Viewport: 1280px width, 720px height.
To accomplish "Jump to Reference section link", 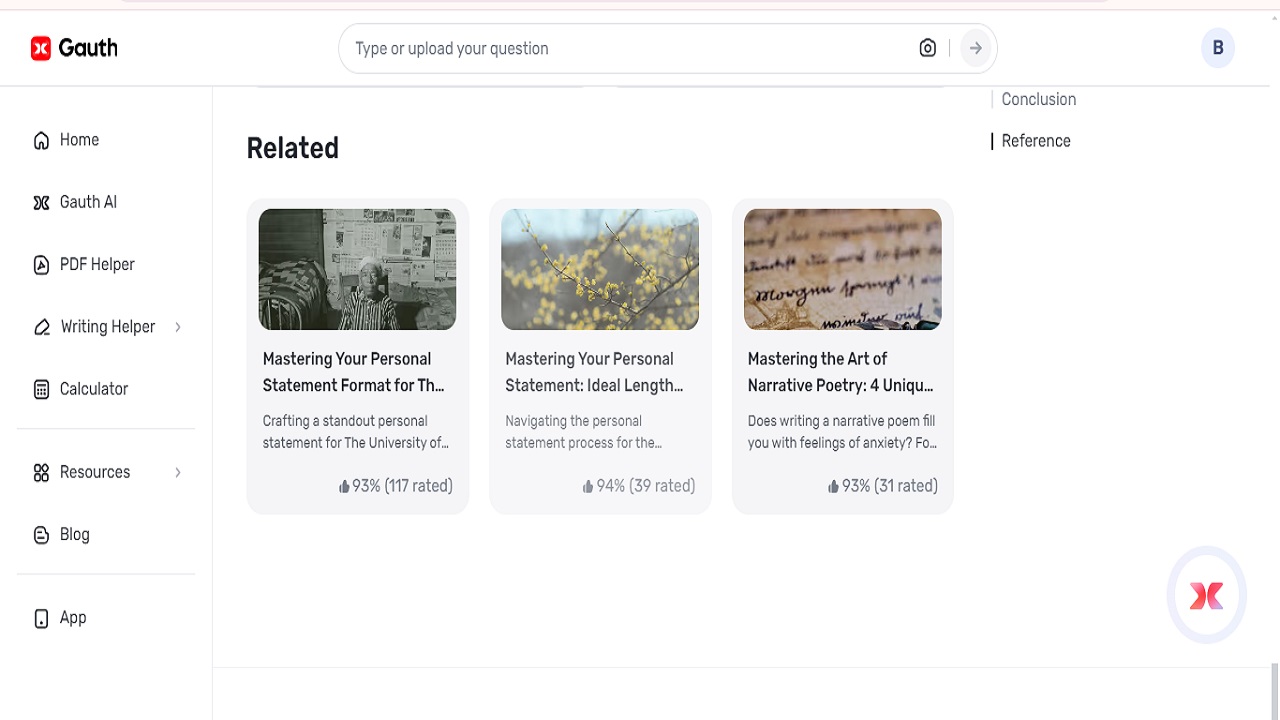I will click(x=1035, y=141).
